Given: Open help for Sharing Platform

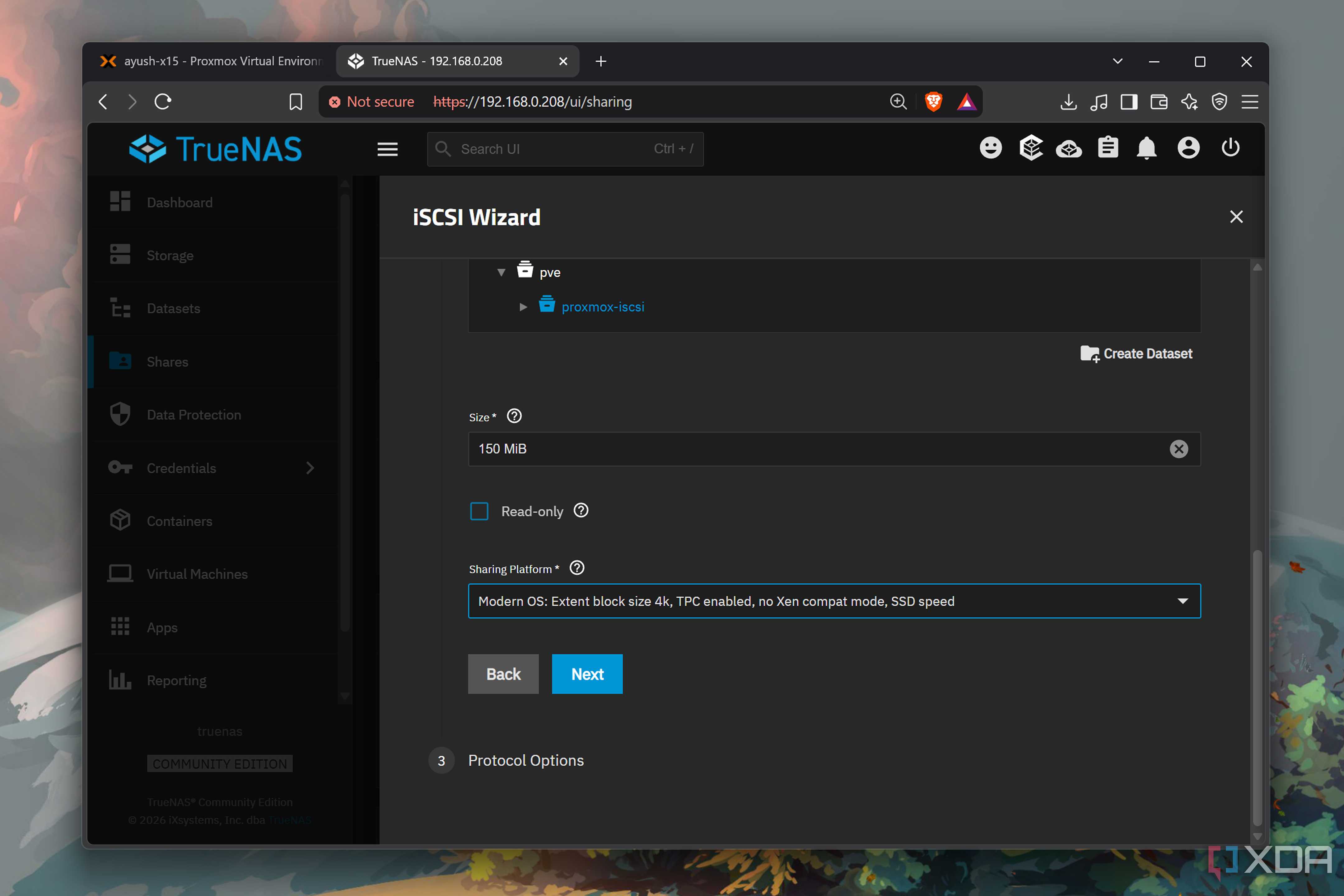Looking at the screenshot, I should click(577, 568).
